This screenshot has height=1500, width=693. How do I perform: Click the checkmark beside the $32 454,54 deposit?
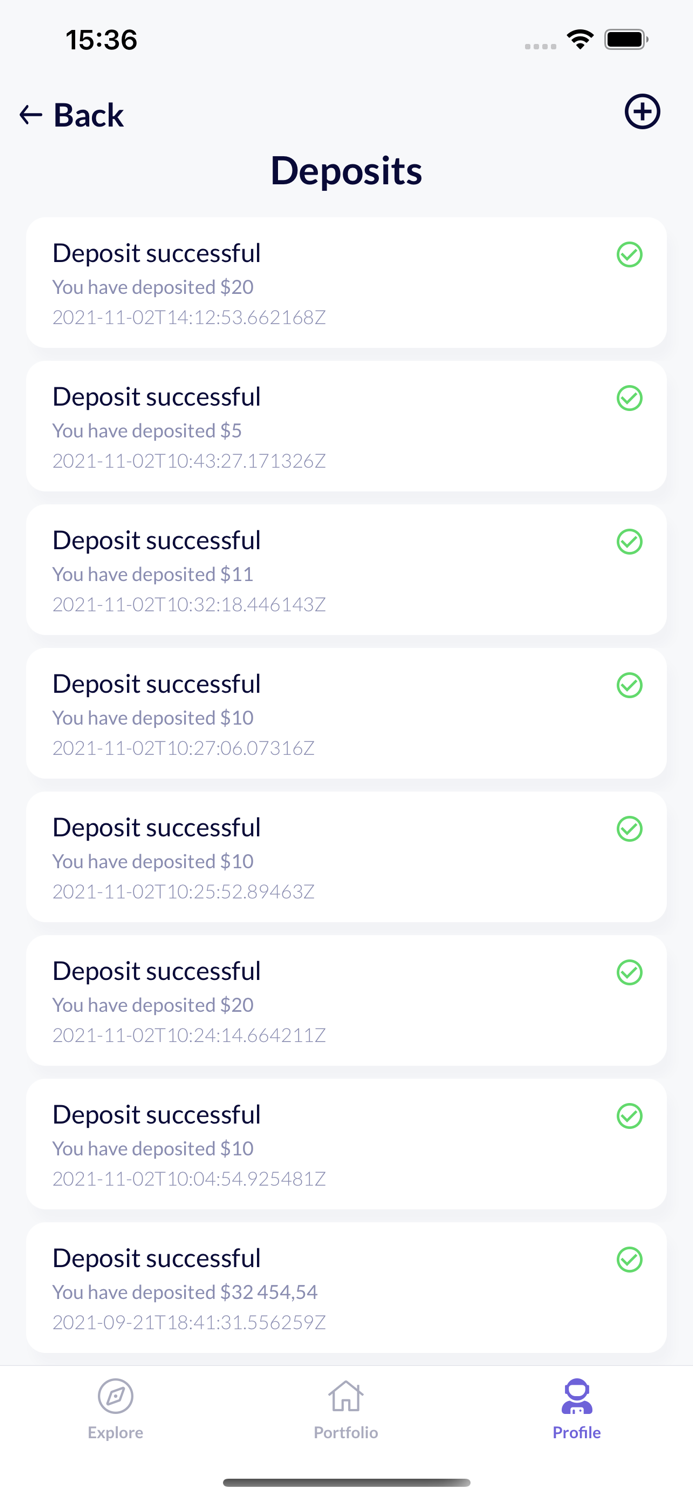point(630,1260)
